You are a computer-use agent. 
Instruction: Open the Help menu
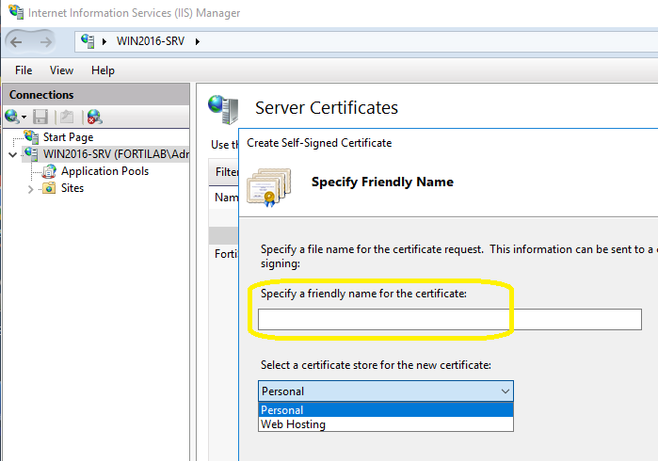103,70
